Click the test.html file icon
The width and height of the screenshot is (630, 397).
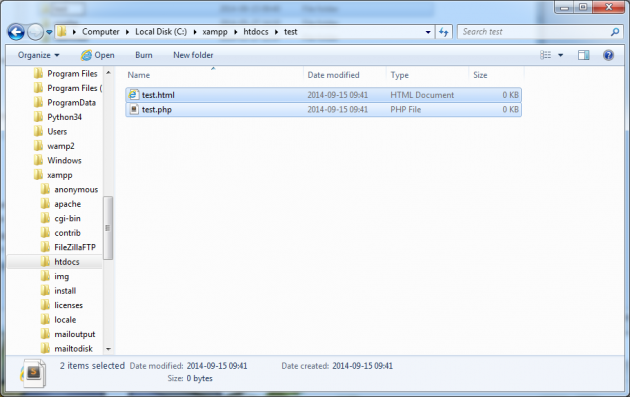click(x=133, y=95)
